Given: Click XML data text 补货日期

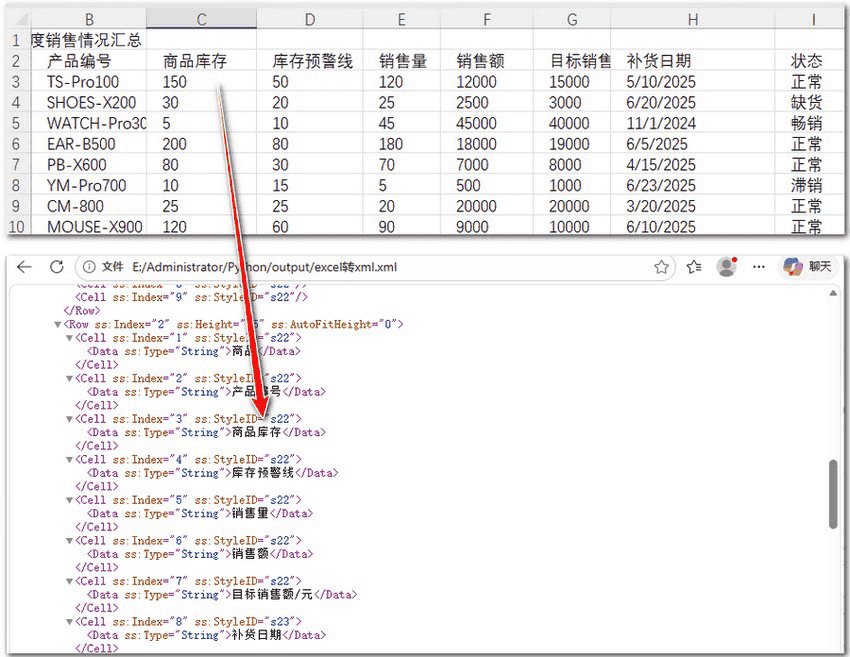Looking at the screenshot, I should coord(256,635).
